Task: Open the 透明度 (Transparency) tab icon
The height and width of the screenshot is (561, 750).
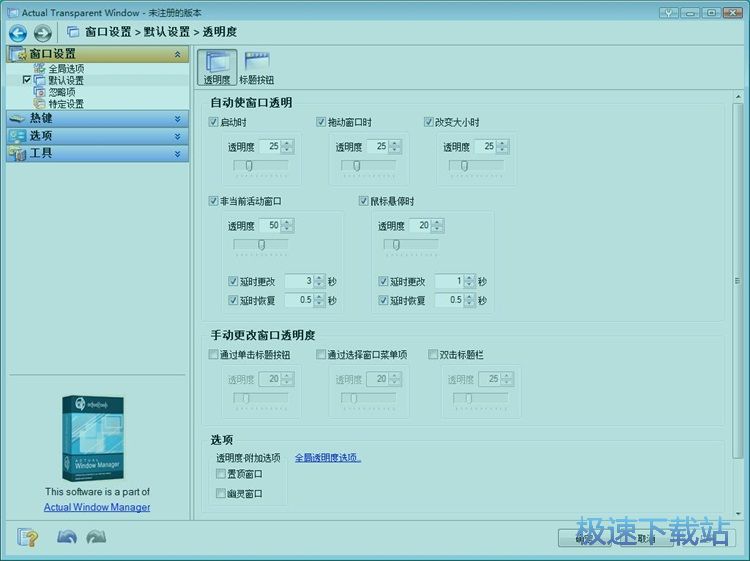Action: 217,67
